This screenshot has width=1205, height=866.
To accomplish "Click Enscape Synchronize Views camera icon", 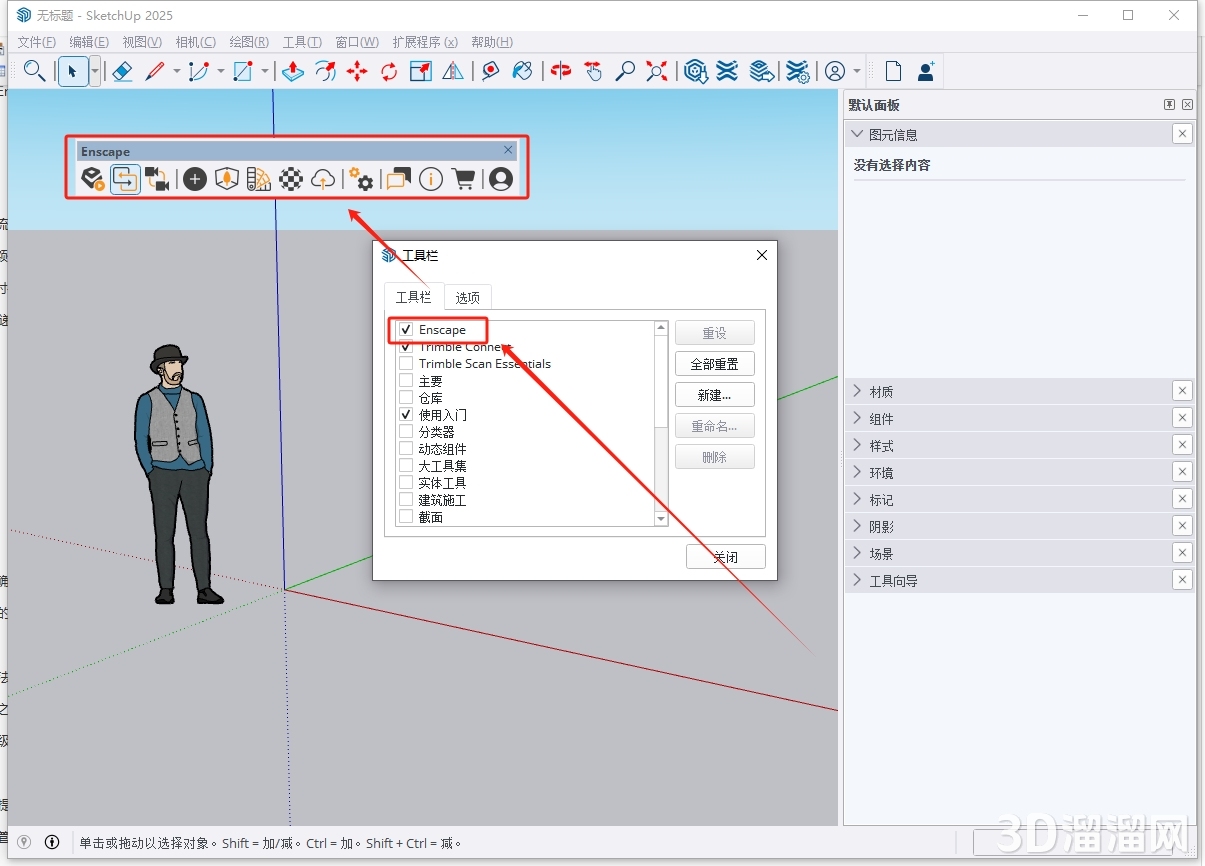I will [157, 179].
